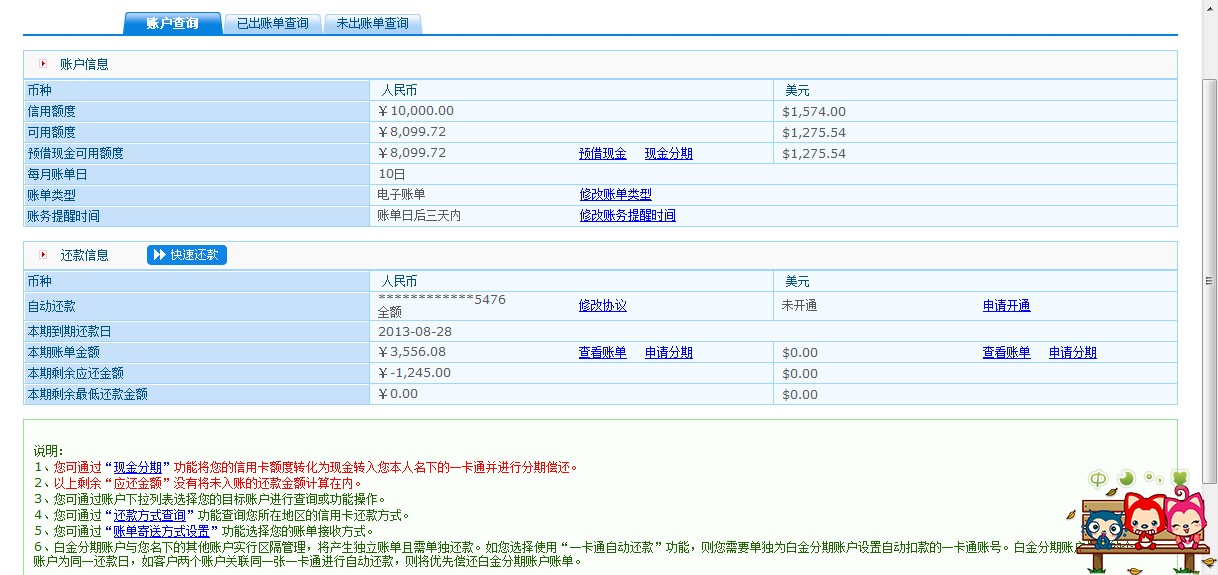Select the ￥10,000.00 credit limit value
Image resolution: width=1218 pixels, height=575 pixels.
click(x=416, y=111)
